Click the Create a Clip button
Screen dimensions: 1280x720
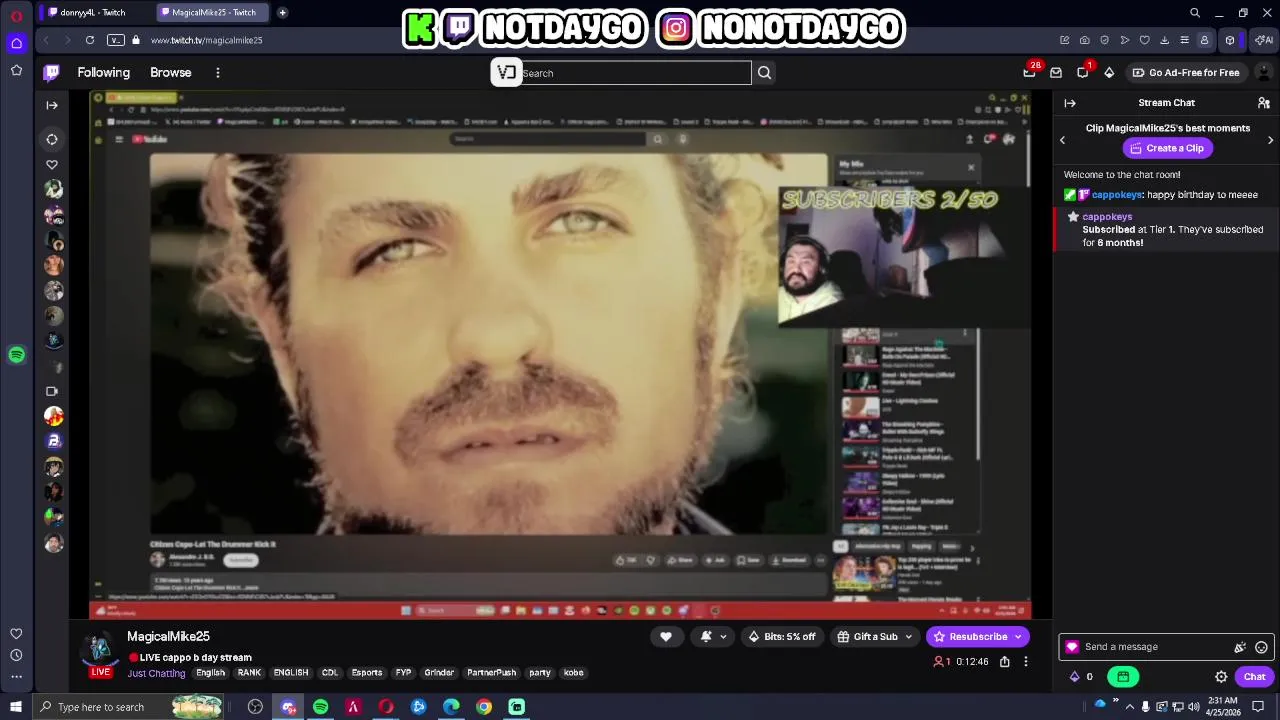coord(1166,148)
